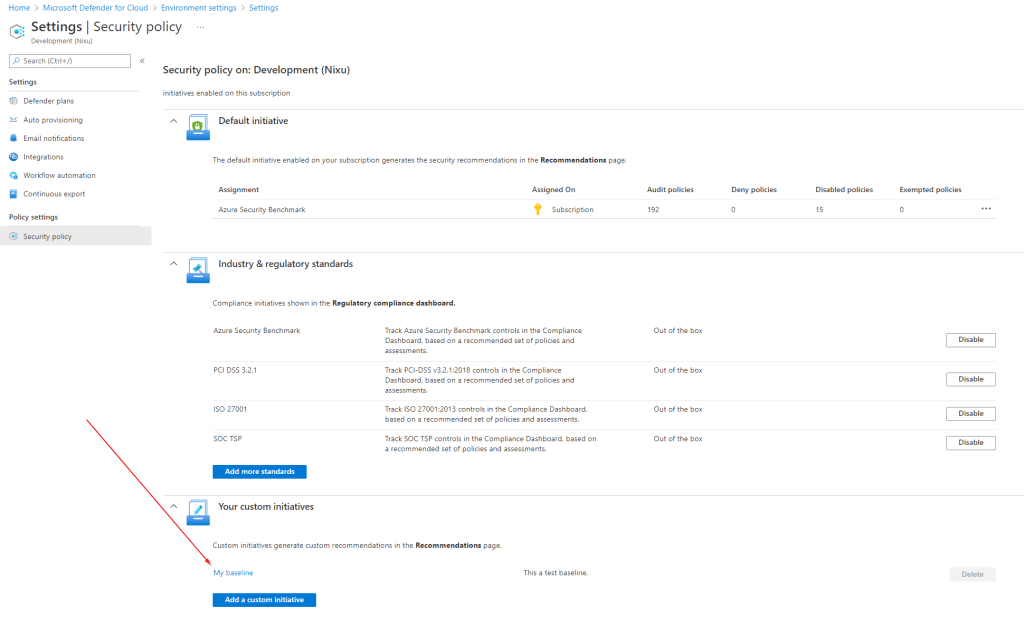
Task: Click the Auto provisioning icon in sidebar
Action: (x=14, y=120)
